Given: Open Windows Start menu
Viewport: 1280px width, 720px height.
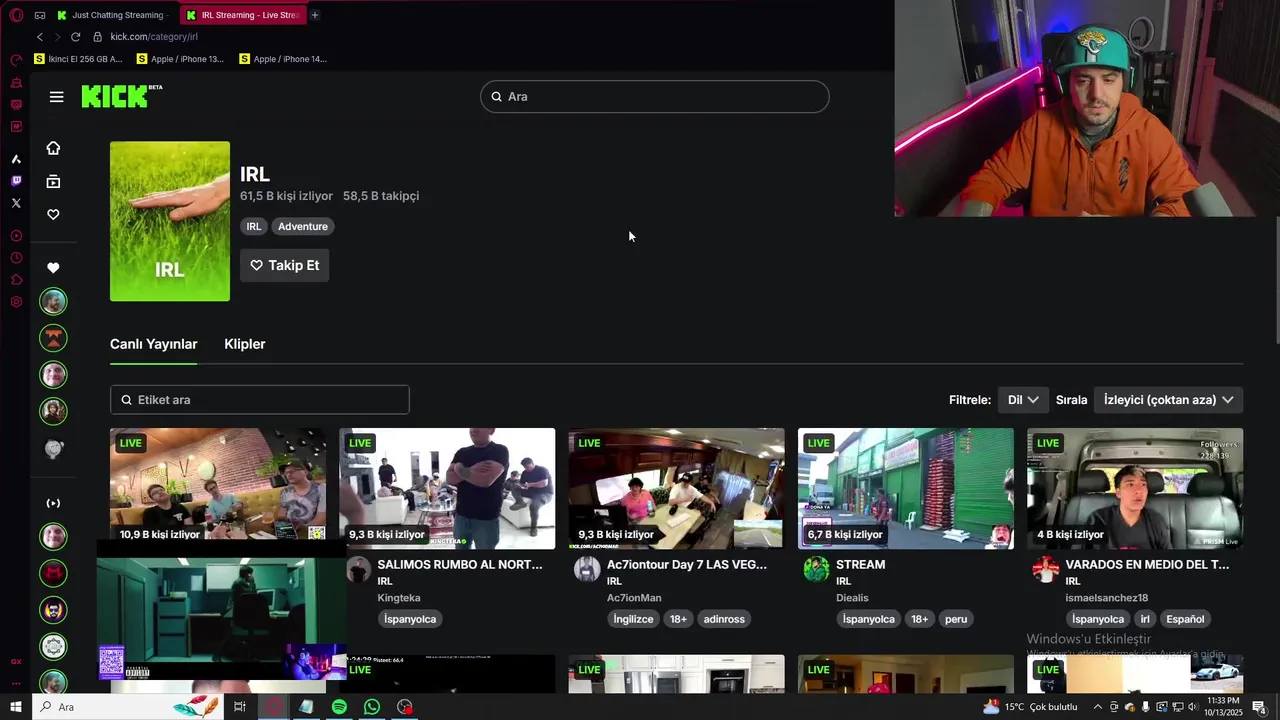Looking at the screenshot, I should click(x=16, y=707).
